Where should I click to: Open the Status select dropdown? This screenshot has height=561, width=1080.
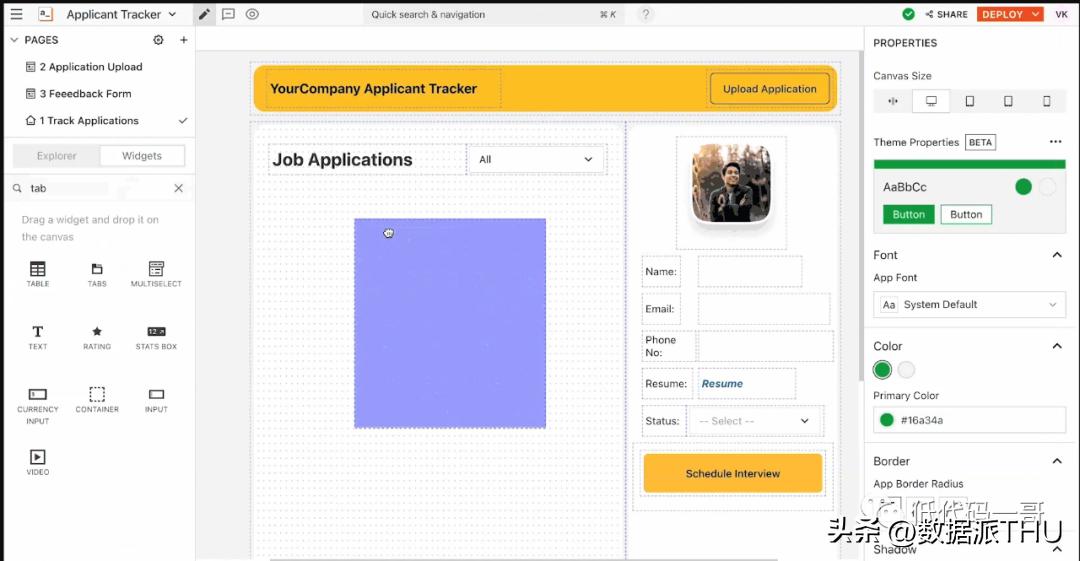pyautogui.click(x=754, y=421)
